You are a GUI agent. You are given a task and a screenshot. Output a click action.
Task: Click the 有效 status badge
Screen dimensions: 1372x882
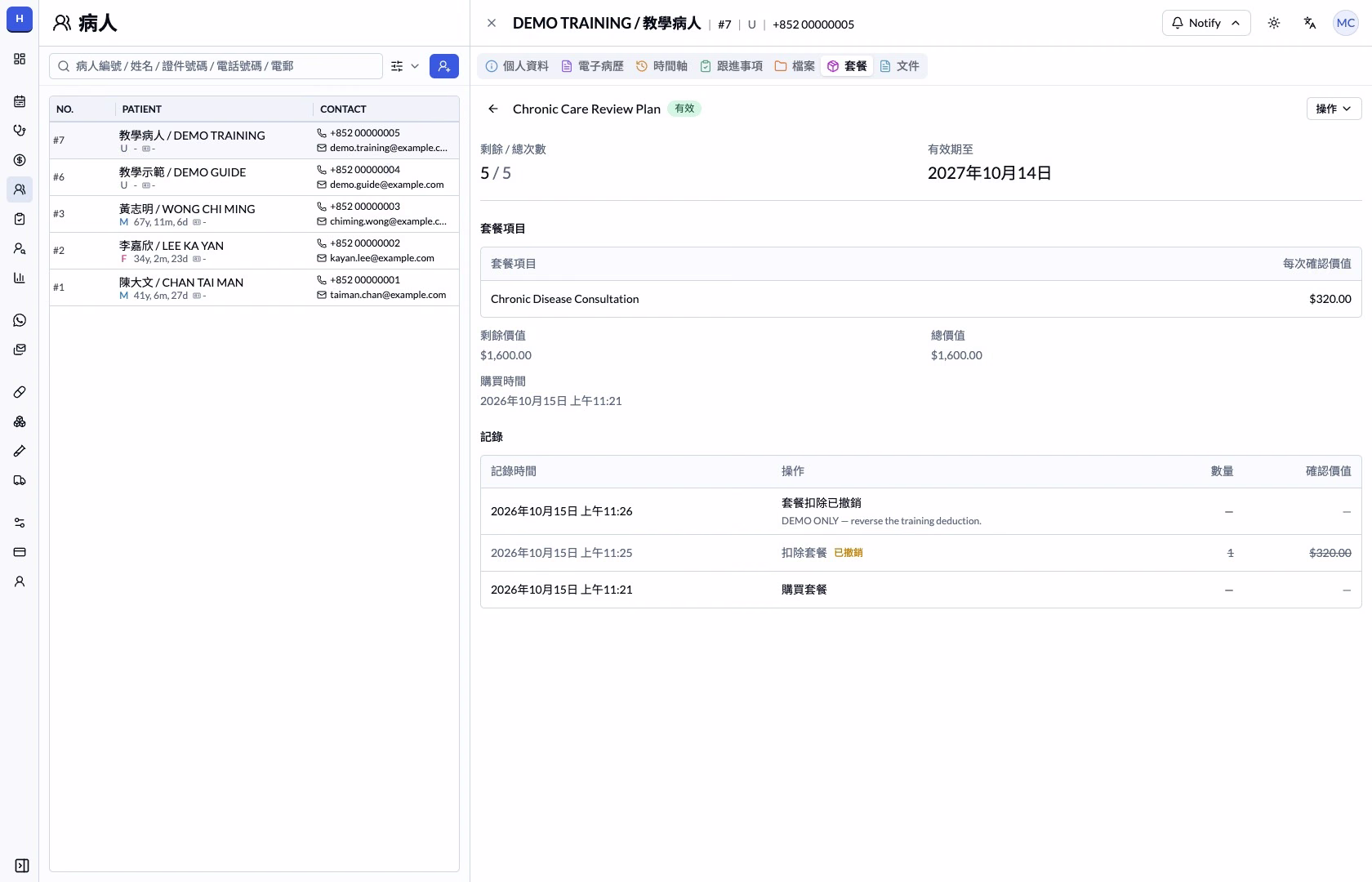(x=684, y=109)
